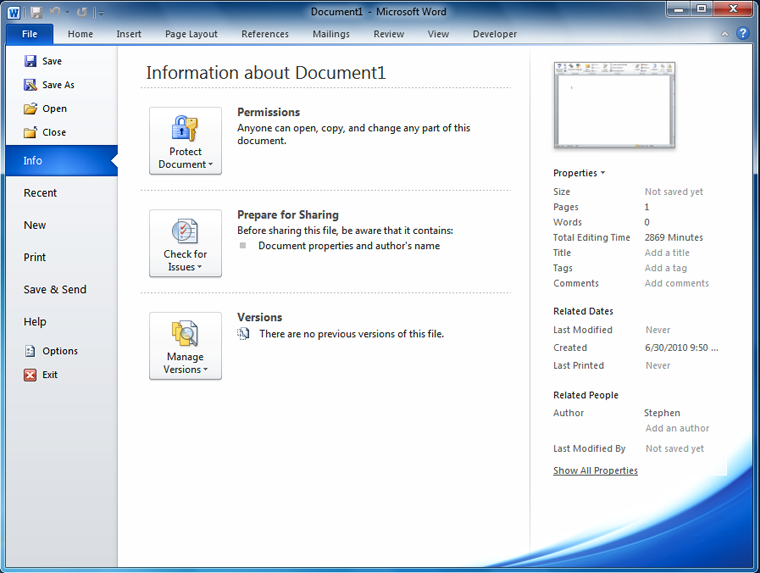
Task: Switch to the Page Layout tab
Action: pyautogui.click(x=191, y=34)
